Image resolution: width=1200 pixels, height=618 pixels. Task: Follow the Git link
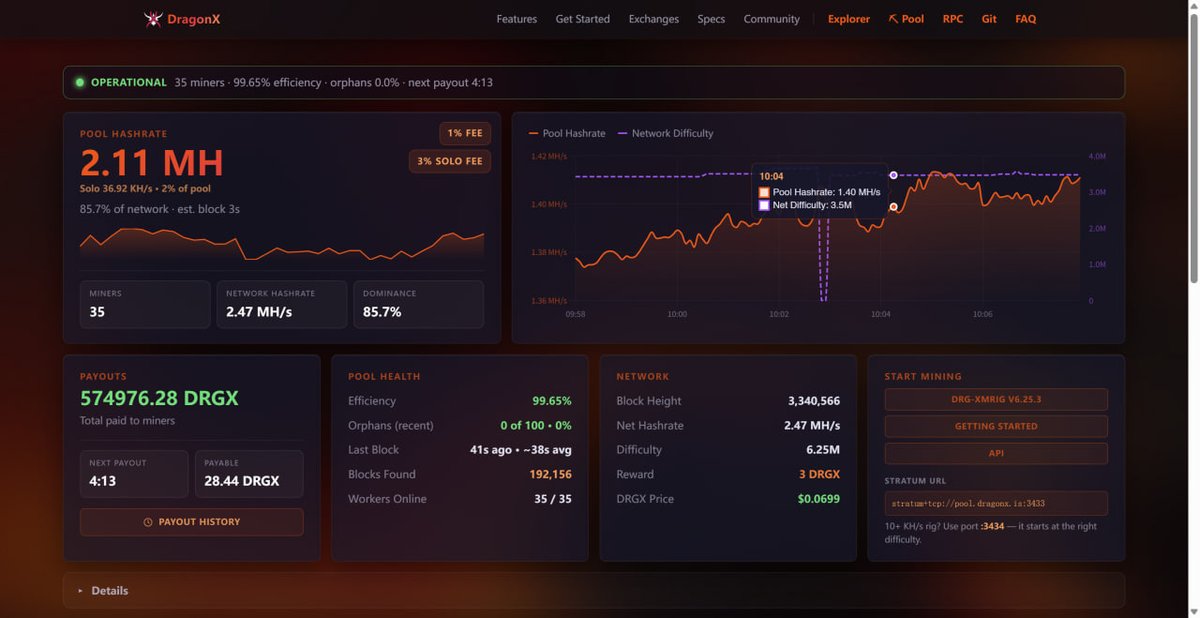(989, 19)
